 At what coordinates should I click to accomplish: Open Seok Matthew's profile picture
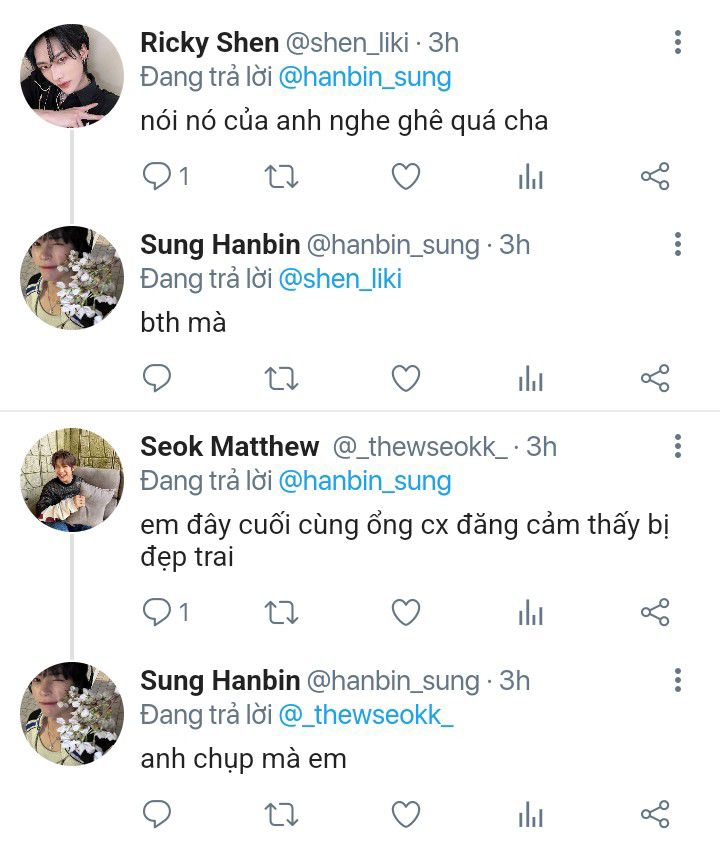coord(72,478)
